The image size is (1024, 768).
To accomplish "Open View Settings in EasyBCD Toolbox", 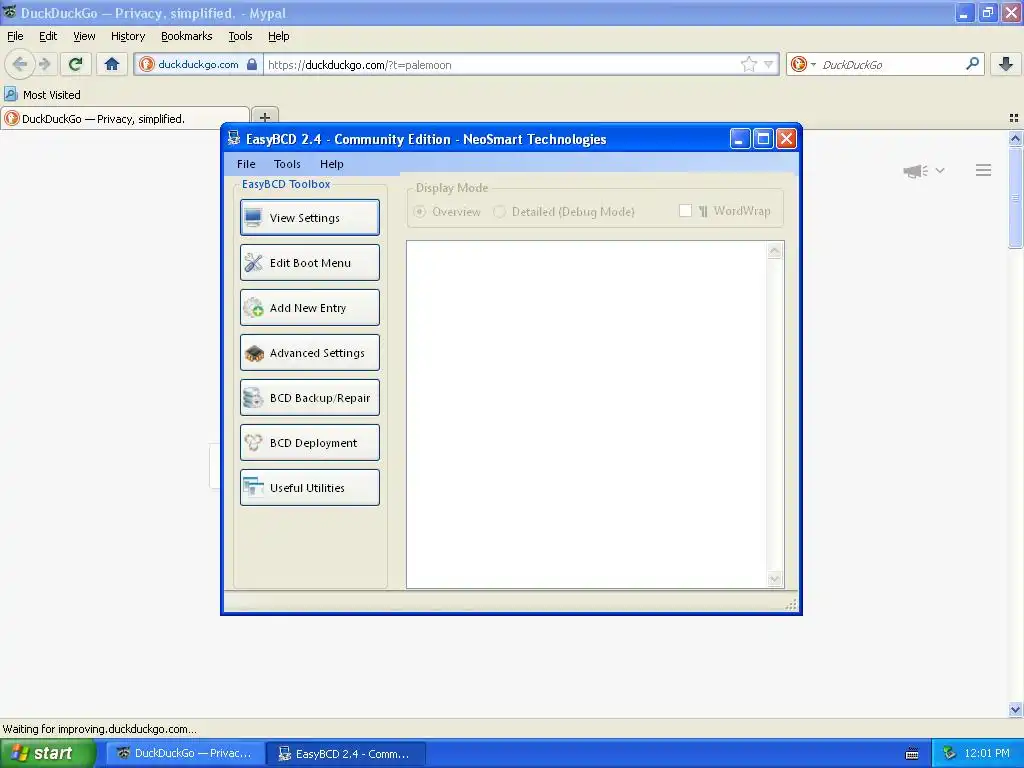I will (310, 217).
